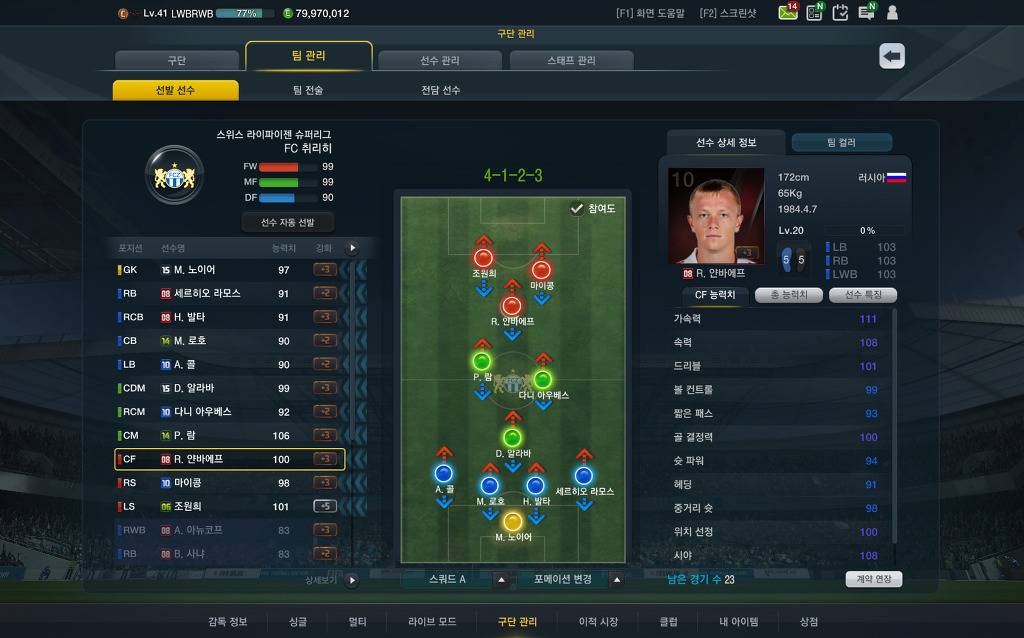The image size is (1024, 638).
Task: Expand player list columns with header arrow
Action: point(353,248)
